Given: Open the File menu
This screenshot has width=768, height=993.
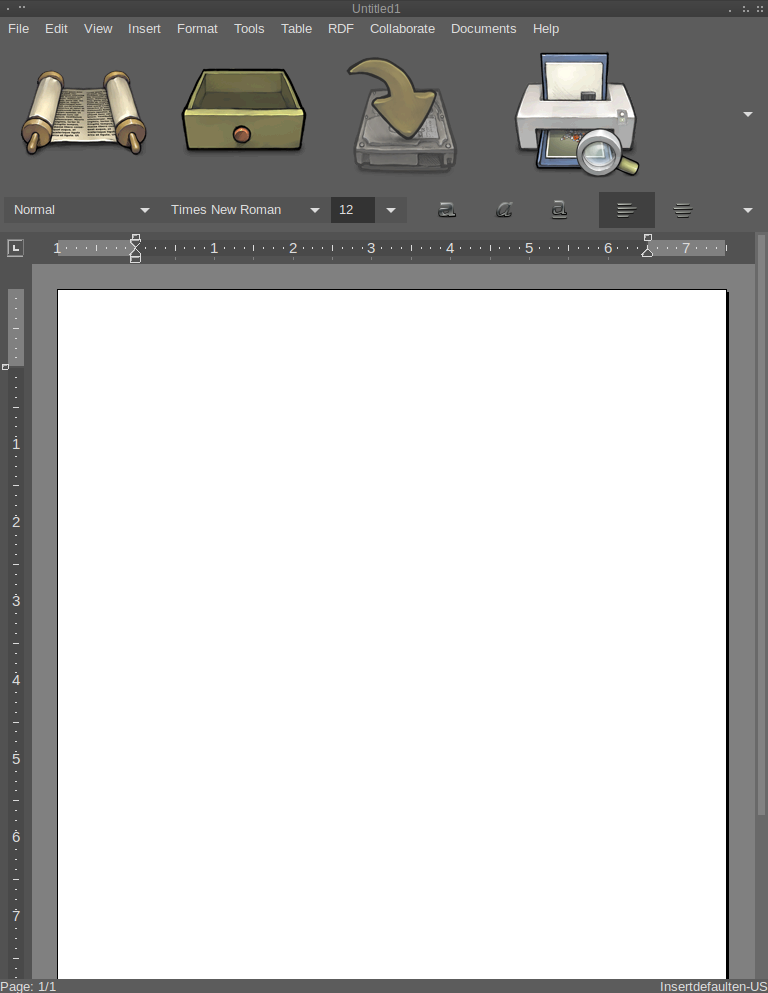Looking at the screenshot, I should click(18, 28).
